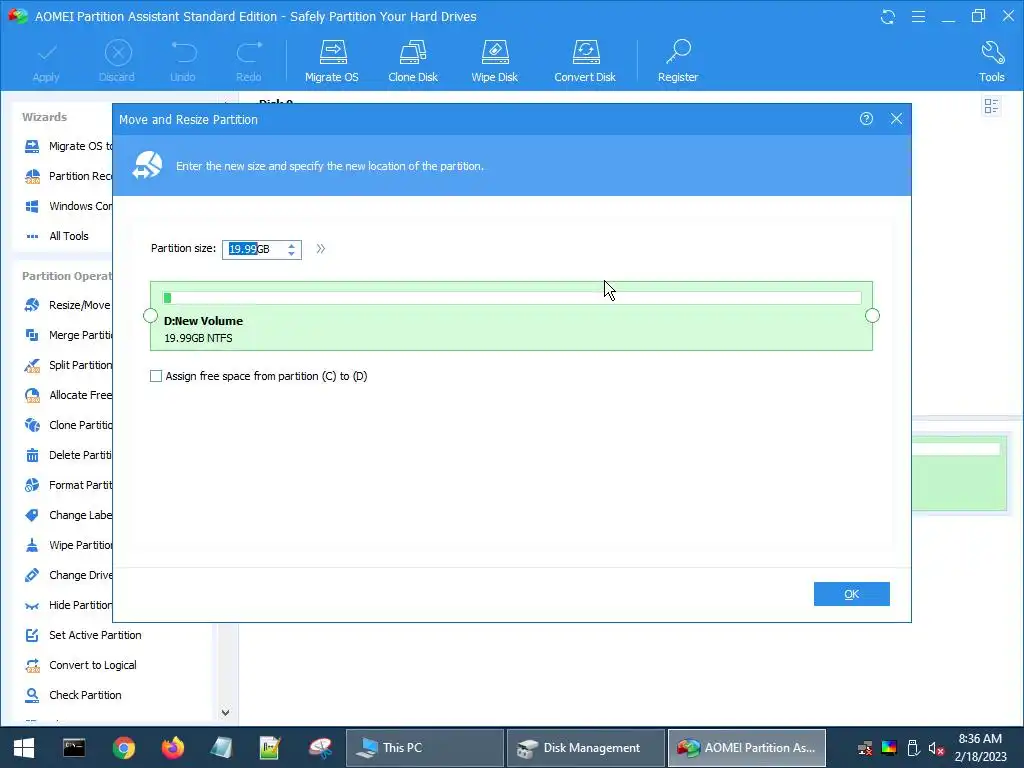Select Hide Partition operation
1024x768 pixels.
[x=68, y=605]
